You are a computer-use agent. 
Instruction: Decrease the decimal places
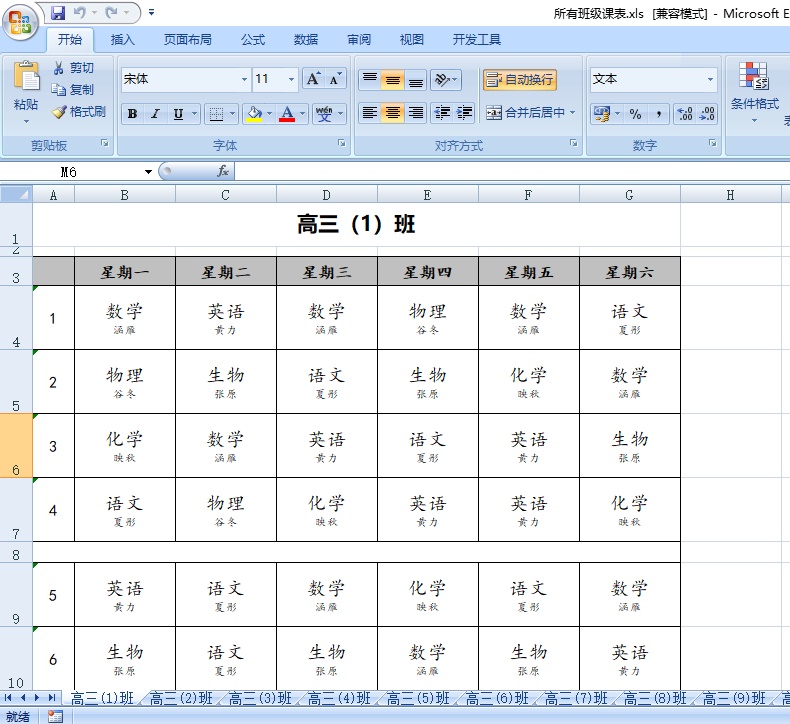click(707, 114)
